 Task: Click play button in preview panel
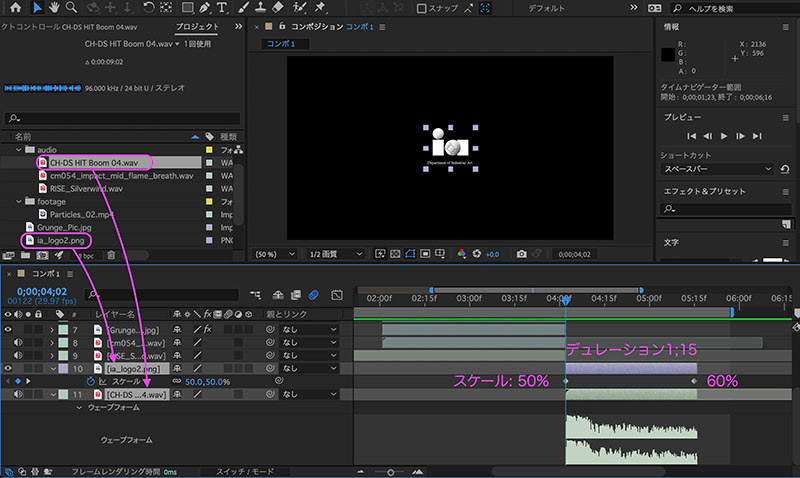(723, 136)
